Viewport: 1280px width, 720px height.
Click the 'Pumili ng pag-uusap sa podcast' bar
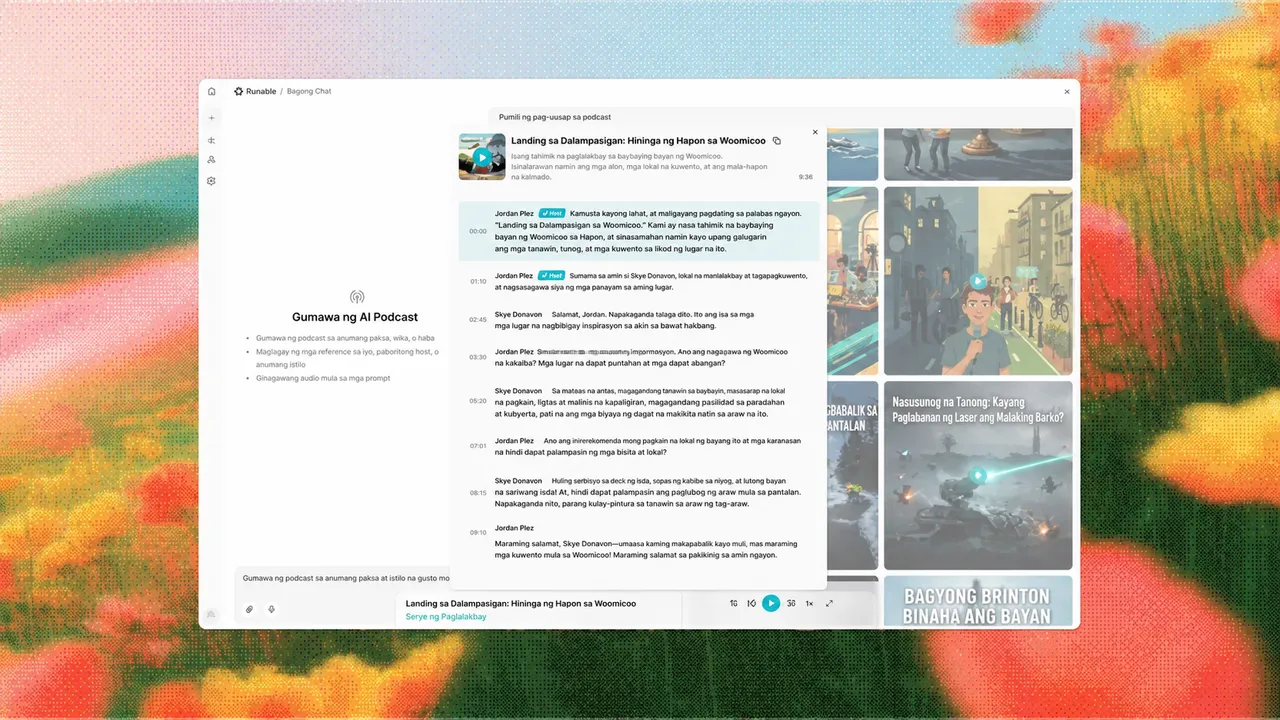click(780, 117)
